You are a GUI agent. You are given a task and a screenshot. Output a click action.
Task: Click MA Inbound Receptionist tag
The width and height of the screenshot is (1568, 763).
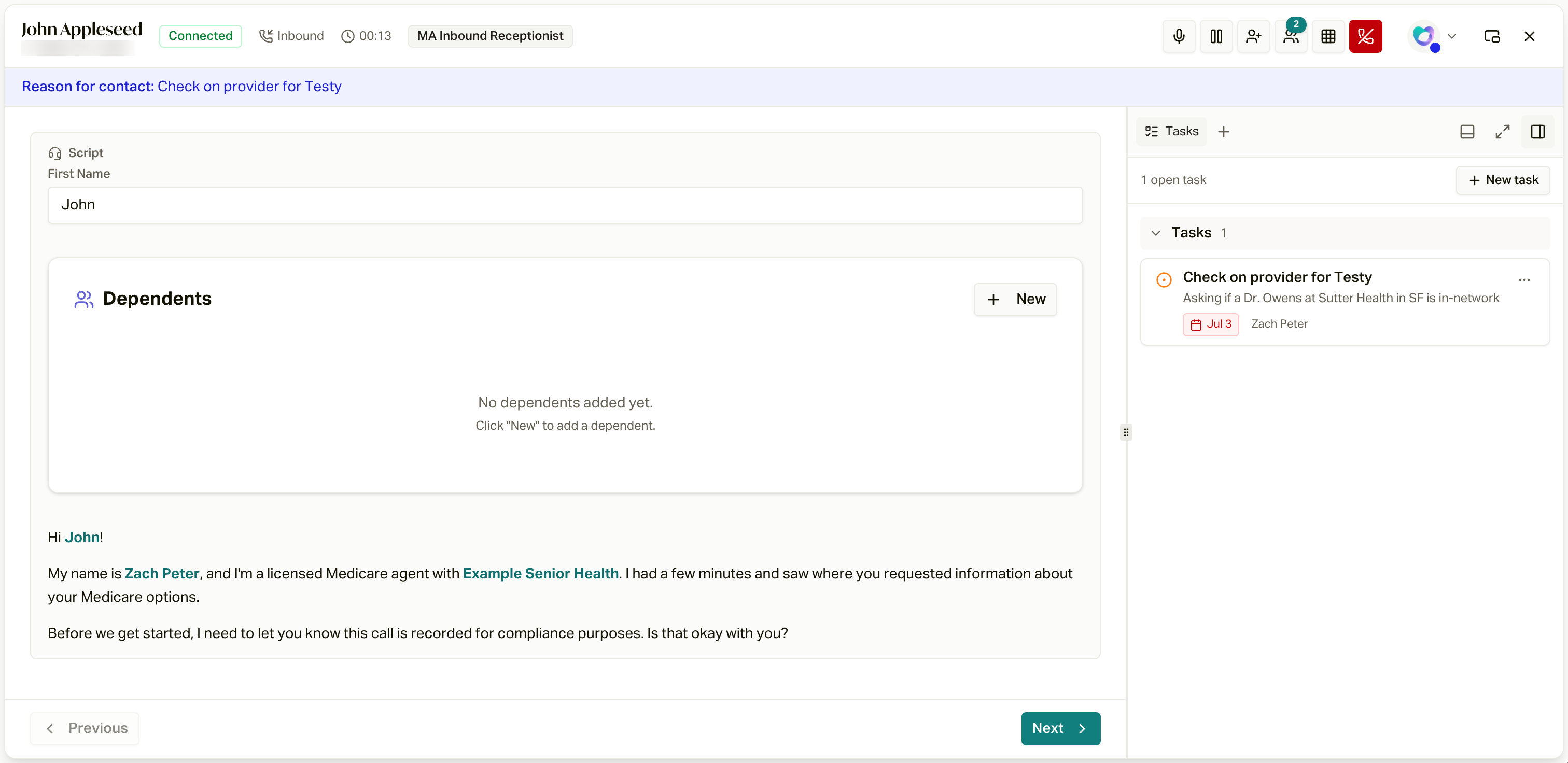tap(490, 36)
